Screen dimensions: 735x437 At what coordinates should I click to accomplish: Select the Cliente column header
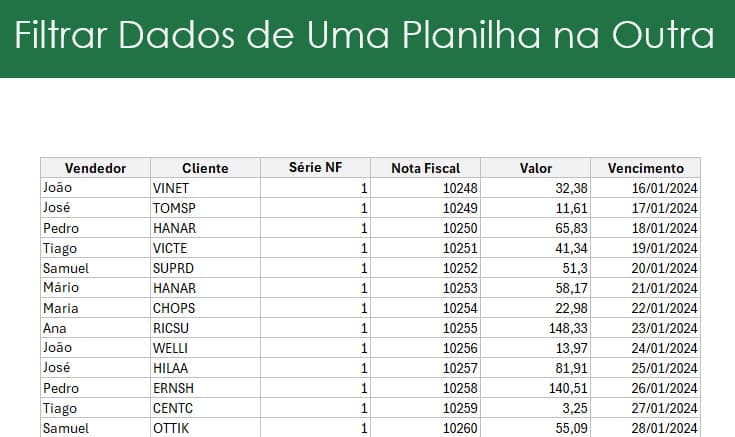pyautogui.click(x=205, y=168)
